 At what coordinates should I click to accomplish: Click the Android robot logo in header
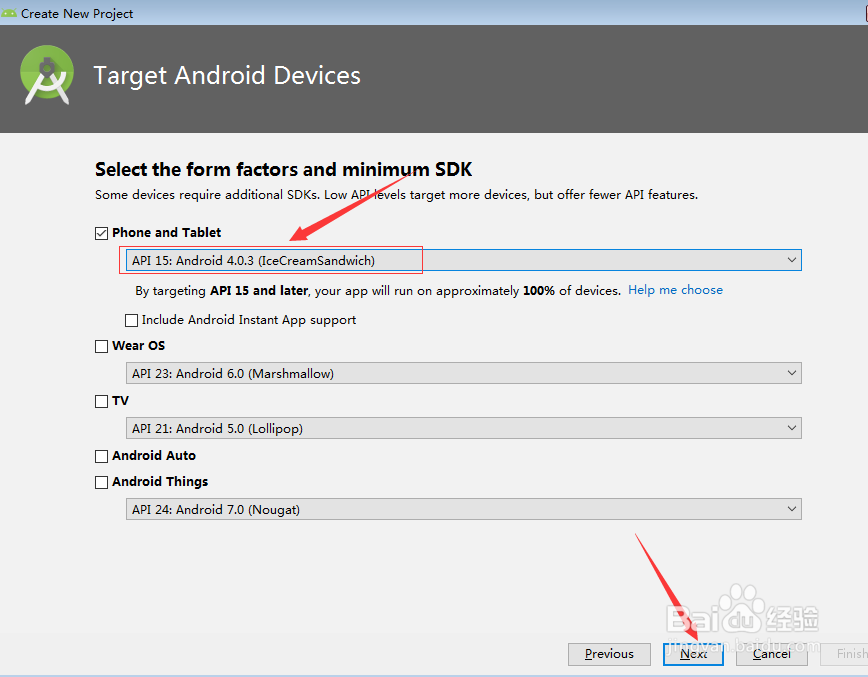click(x=47, y=75)
